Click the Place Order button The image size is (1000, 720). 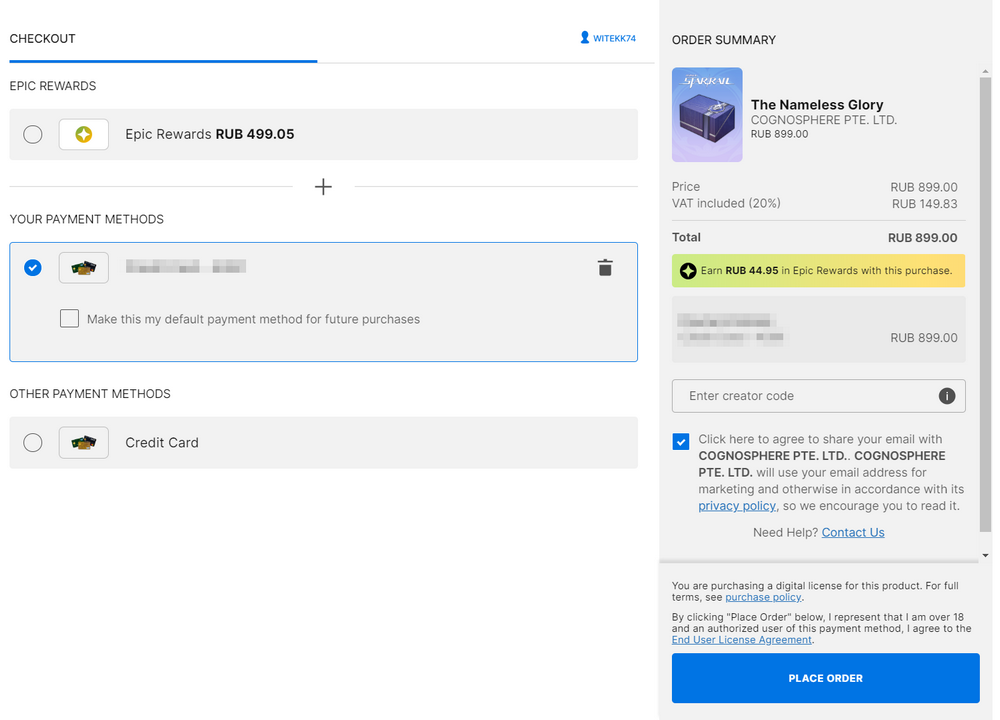(x=825, y=678)
